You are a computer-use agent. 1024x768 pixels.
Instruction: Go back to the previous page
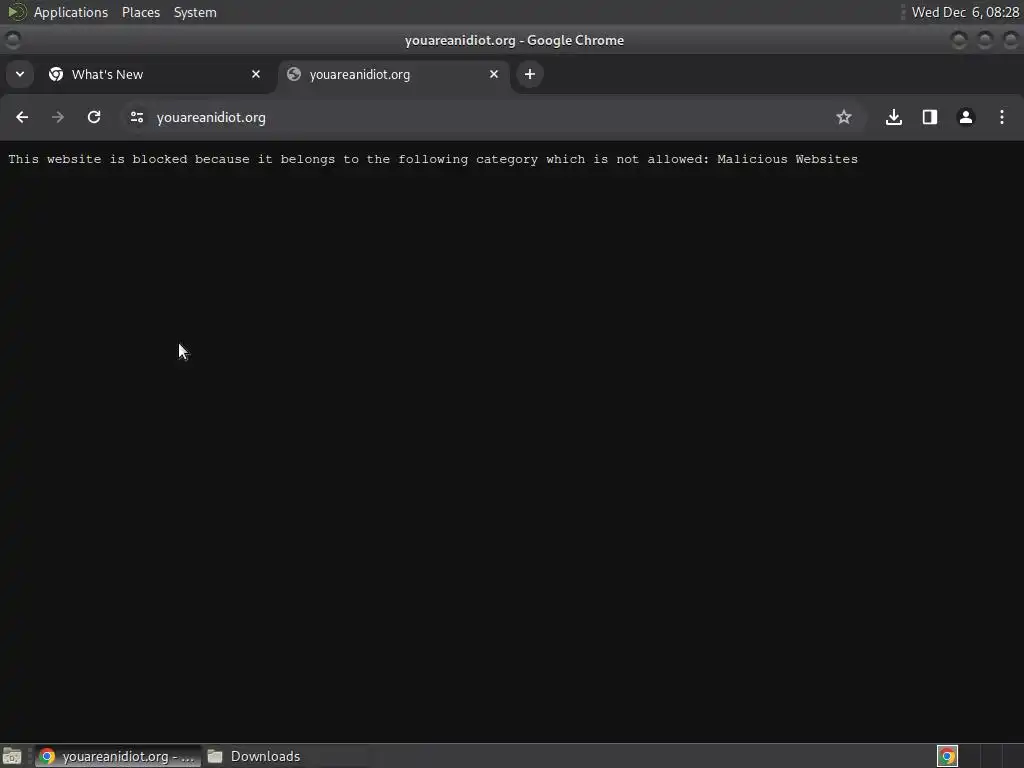(22, 118)
